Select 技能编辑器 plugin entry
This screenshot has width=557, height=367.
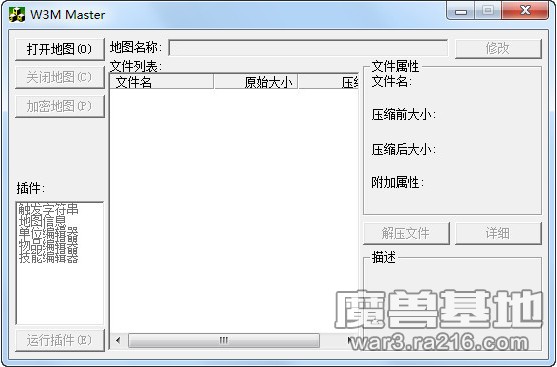[x=48, y=257]
